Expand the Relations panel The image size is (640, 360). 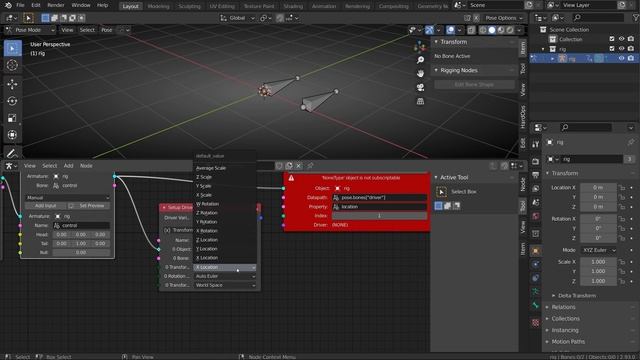click(563, 307)
